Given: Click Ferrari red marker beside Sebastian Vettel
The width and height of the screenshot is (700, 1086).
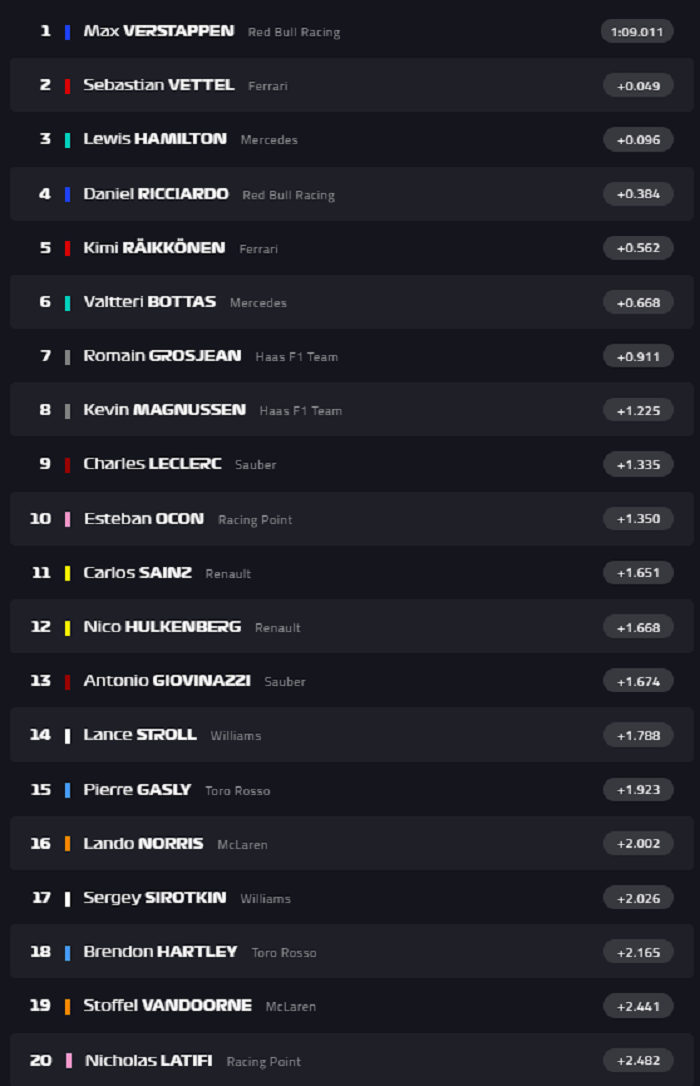Looking at the screenshot, I should (68, 85).
